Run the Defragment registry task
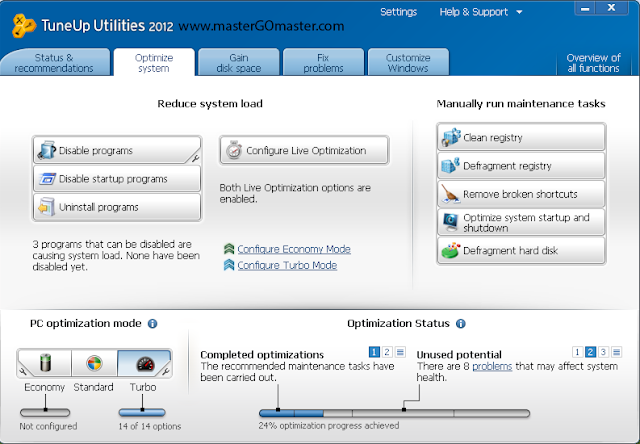The image size is (640, 444). pyautogui.click(x=521, y=165)
